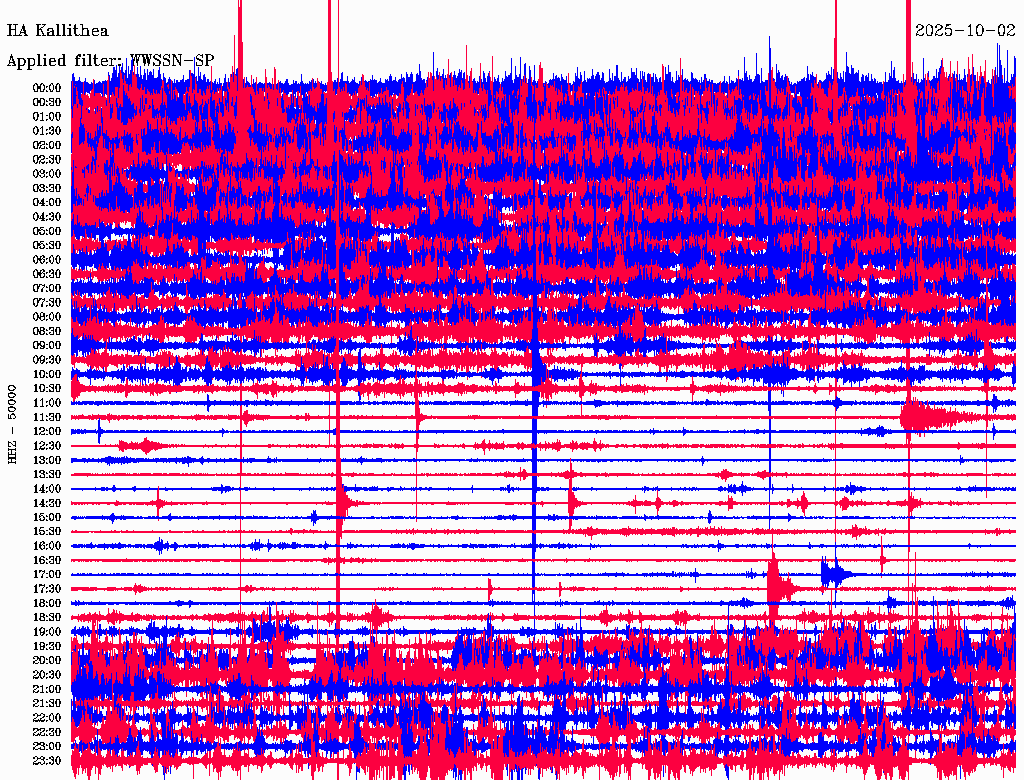The width and height of the screenshot is (1024, 780).
Task: Pick the 12:30 time row label
Action: [46, 446]
